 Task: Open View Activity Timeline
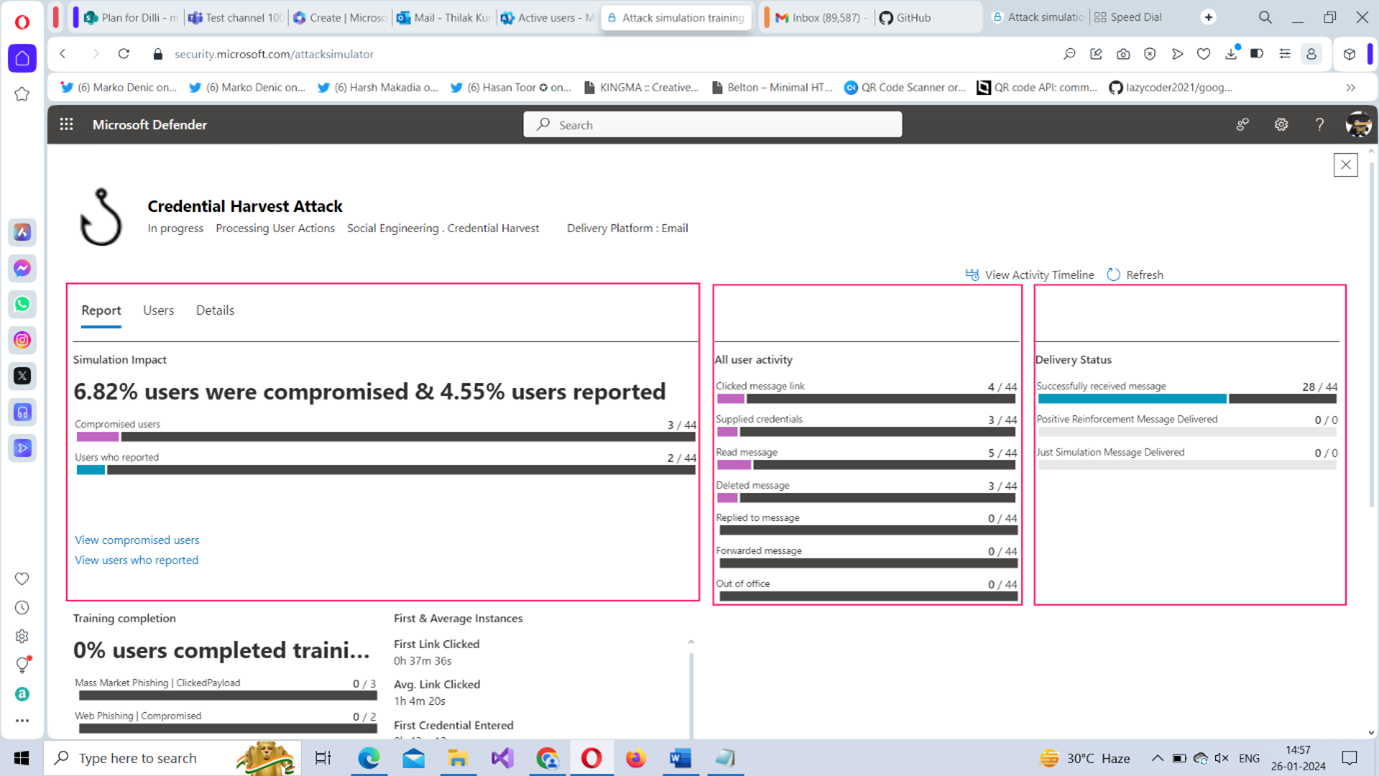click(x=1029, y=275)
